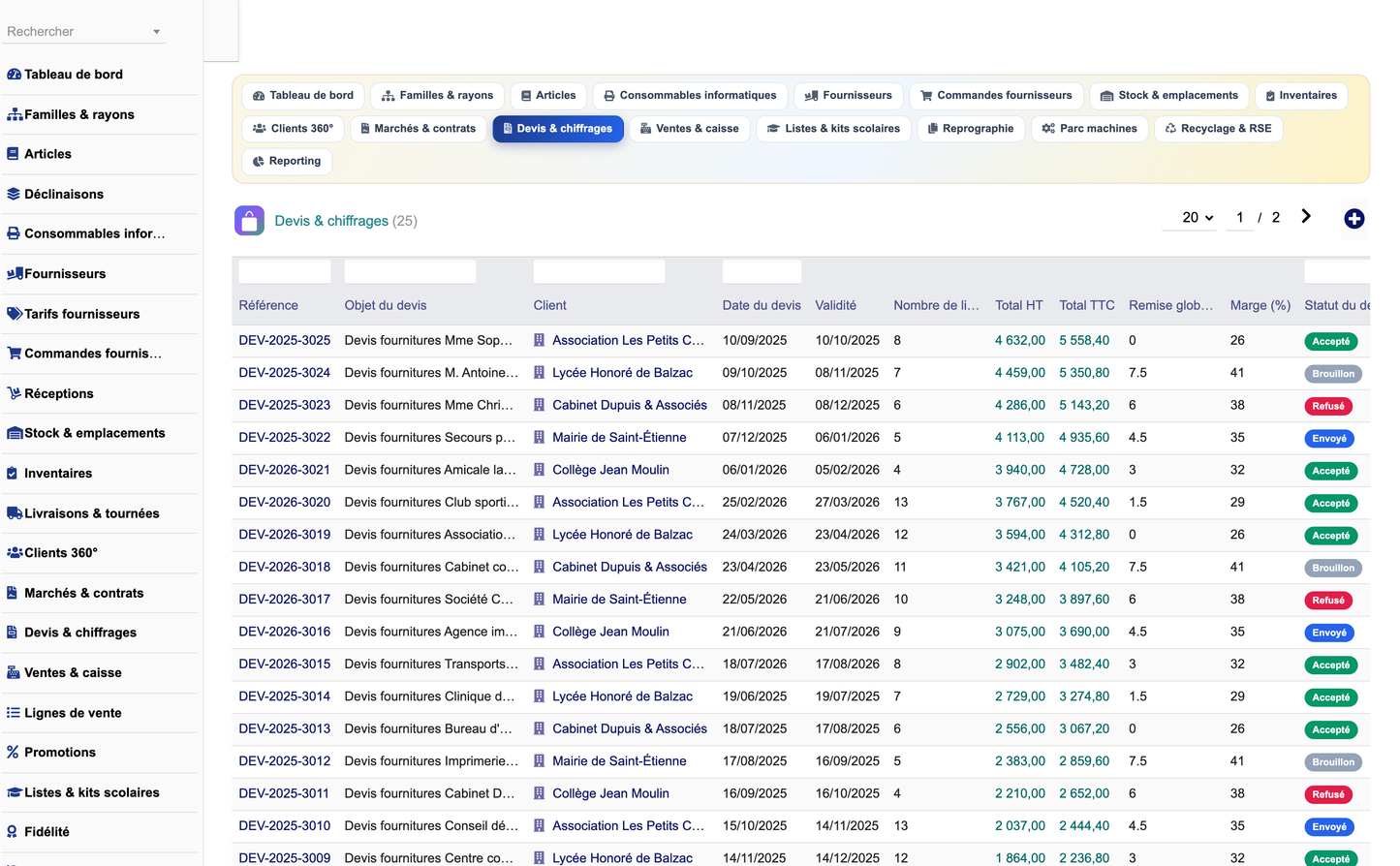This screenshot has width=1400, height=866.
Task: Open client Cabinet Dupuis & Associés on DEV-2025-3023
Action: [x=630, y=406]
